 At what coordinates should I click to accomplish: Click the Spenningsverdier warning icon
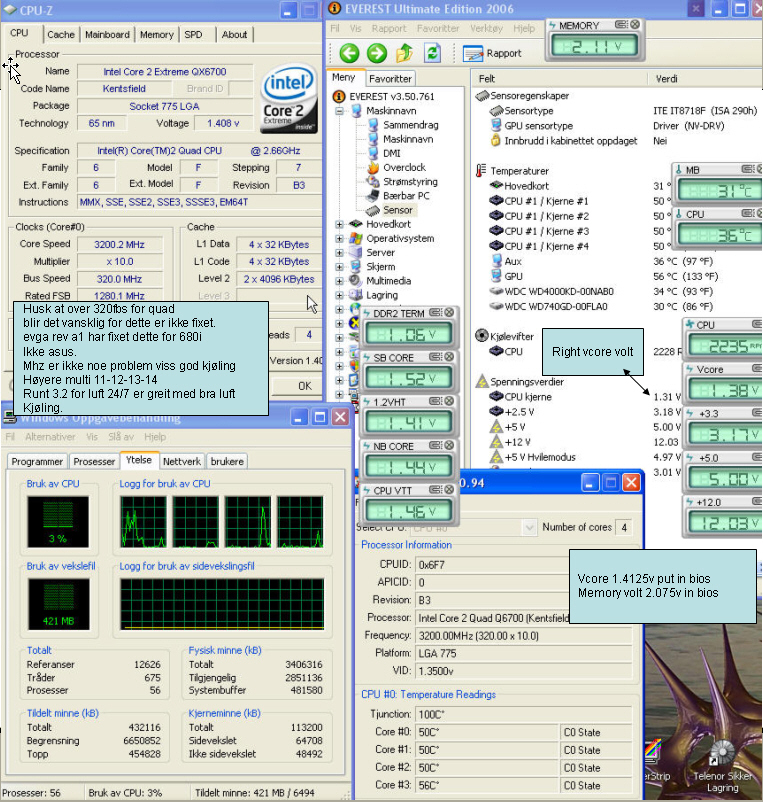(482, 382)
